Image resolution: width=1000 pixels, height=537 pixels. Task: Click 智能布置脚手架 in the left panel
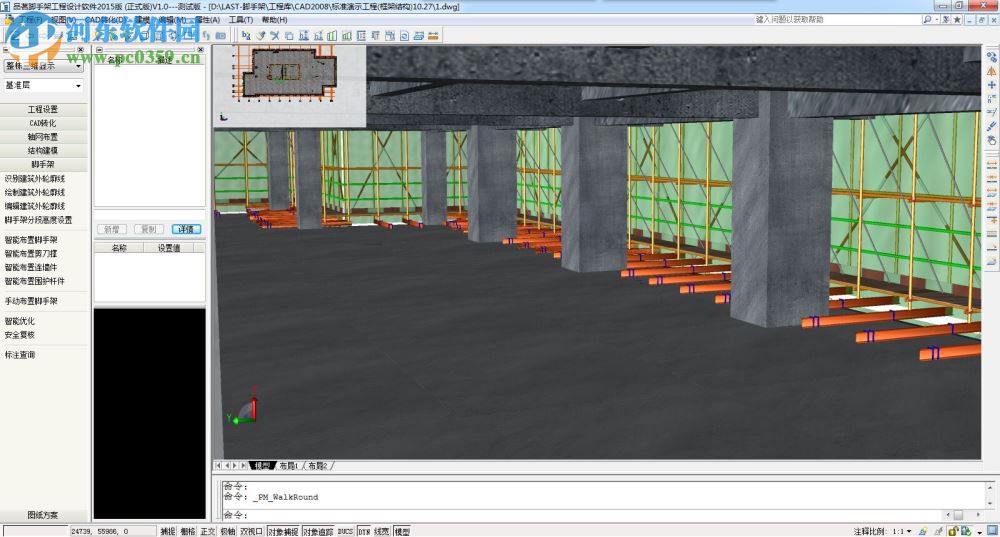[31, 240]
